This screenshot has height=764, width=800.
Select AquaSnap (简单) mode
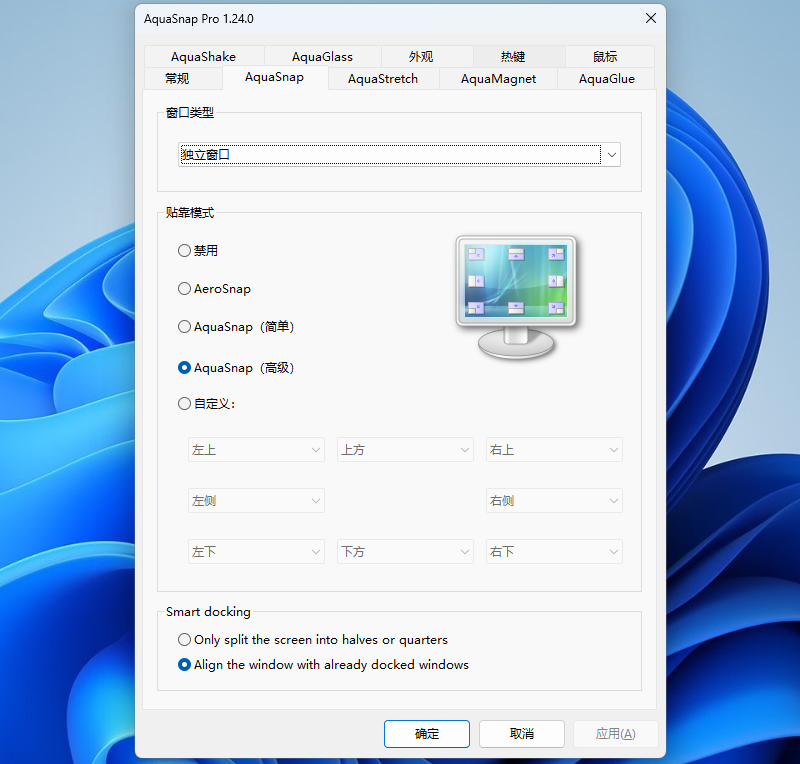coord(236,327)
